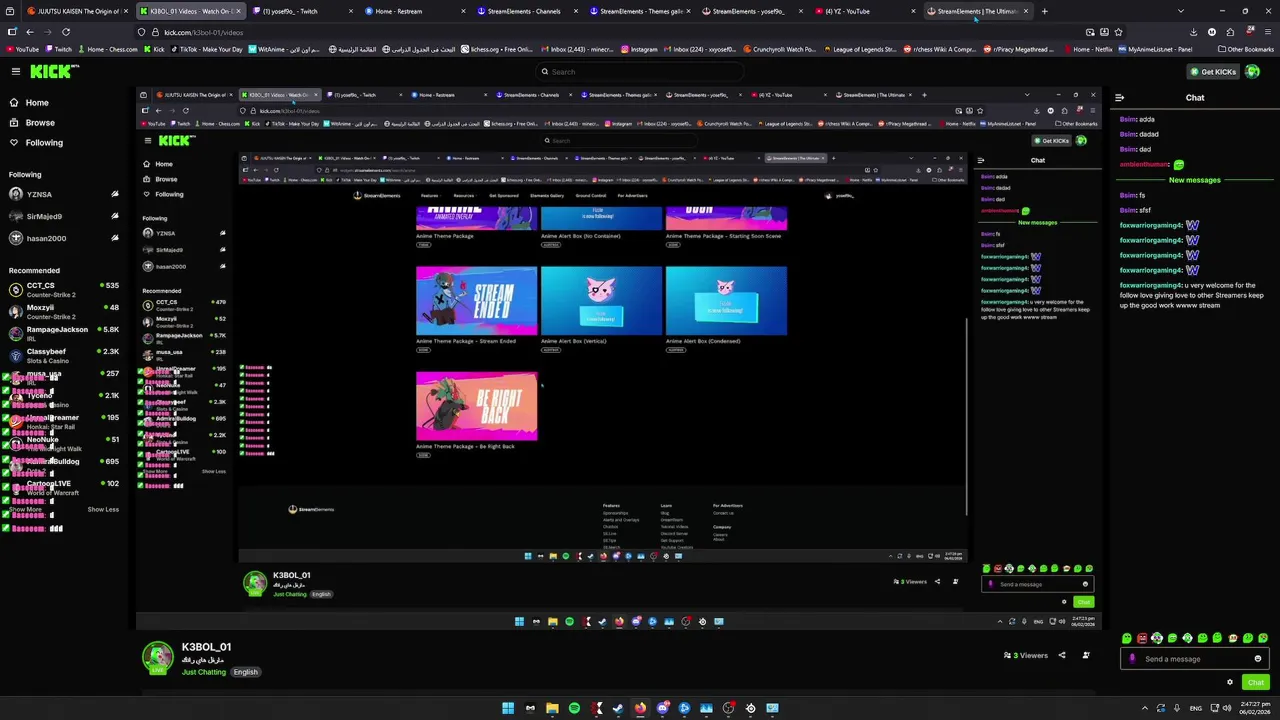The image size is (1280, 720).
Task: Select YZNSA in following list
Action: [x=62, y=194]
